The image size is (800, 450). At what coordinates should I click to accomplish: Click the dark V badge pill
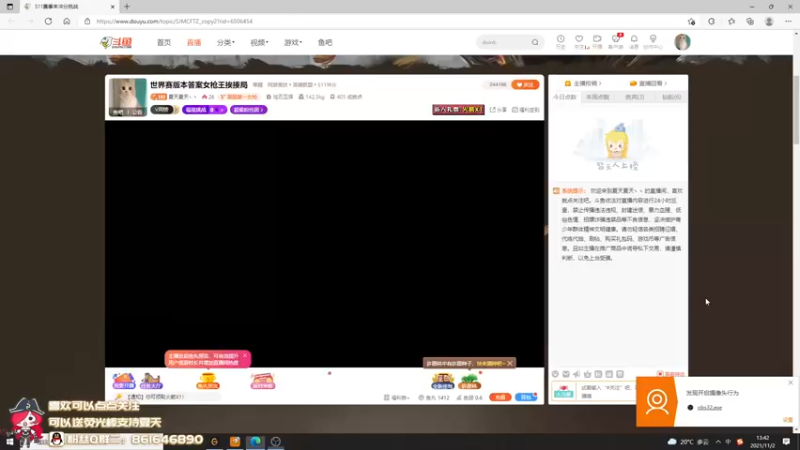pos(163,110)
